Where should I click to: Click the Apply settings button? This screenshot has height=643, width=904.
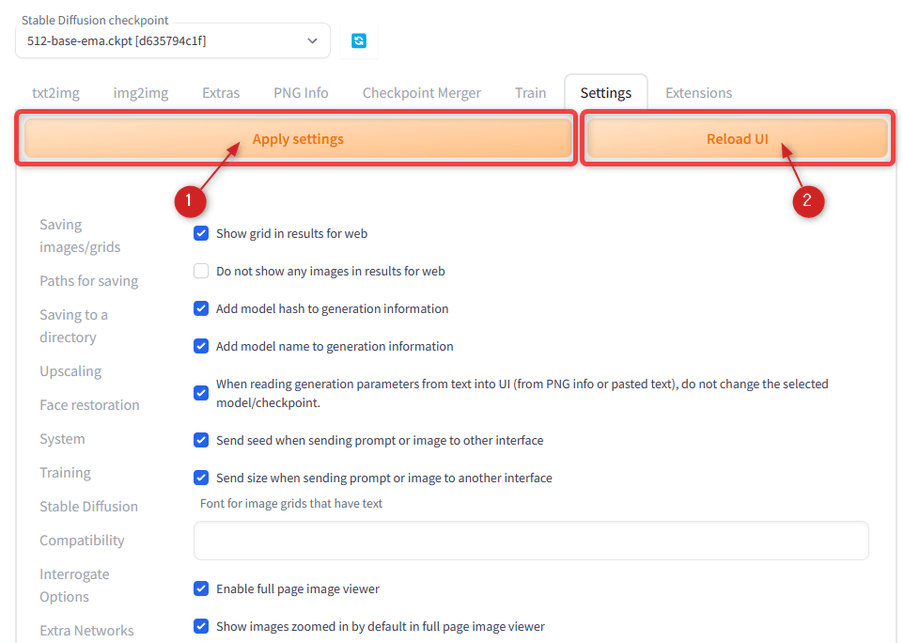pyautogui.click(x=298, y=139)
